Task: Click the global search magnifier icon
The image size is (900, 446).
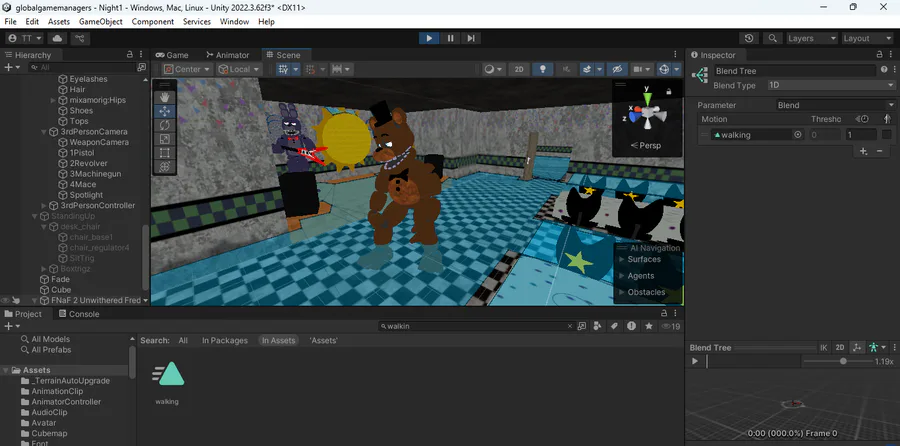Action: pyautogui.click(x=773, y=38)
